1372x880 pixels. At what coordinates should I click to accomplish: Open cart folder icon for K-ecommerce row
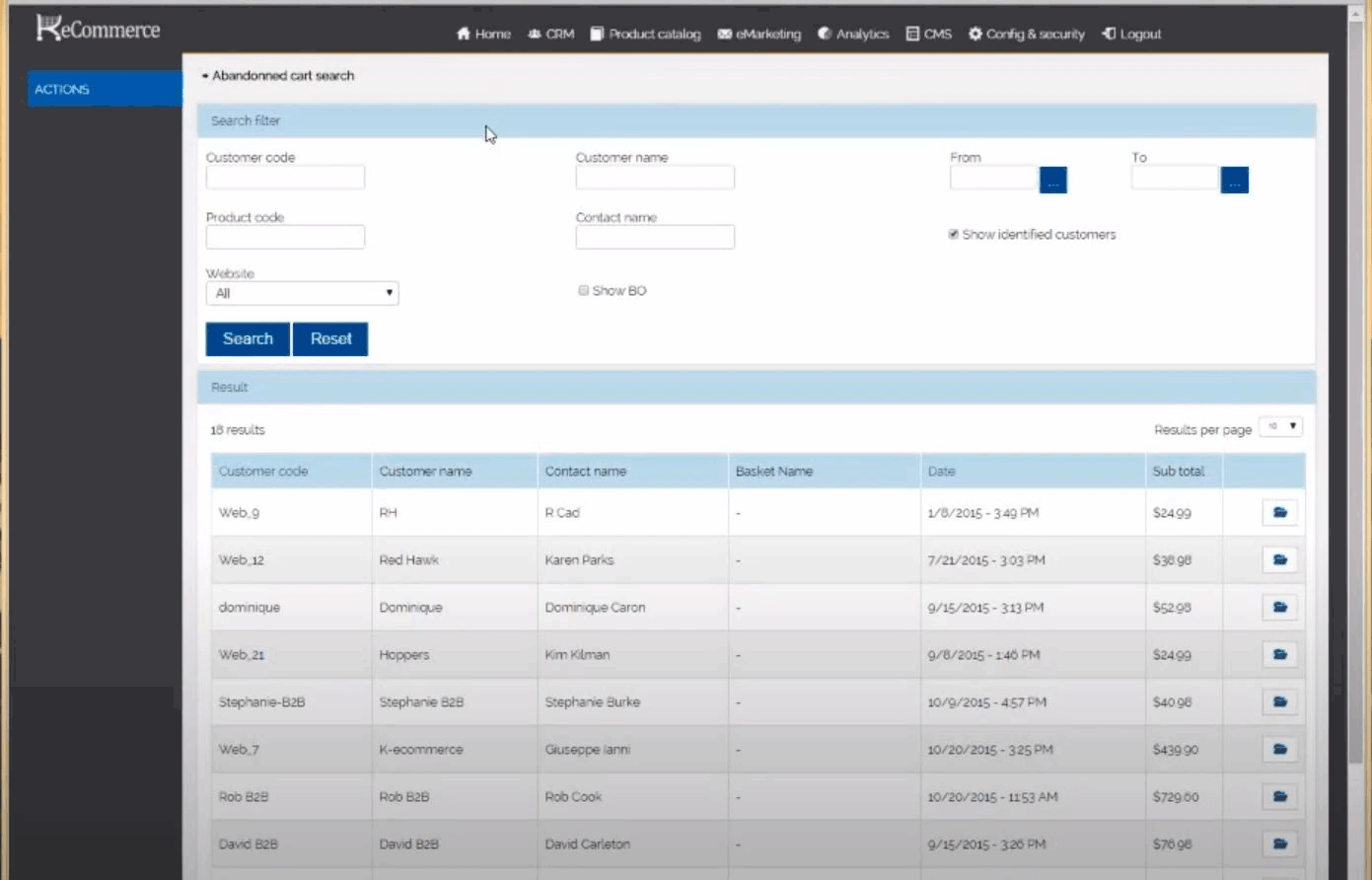pos(1279,750)
